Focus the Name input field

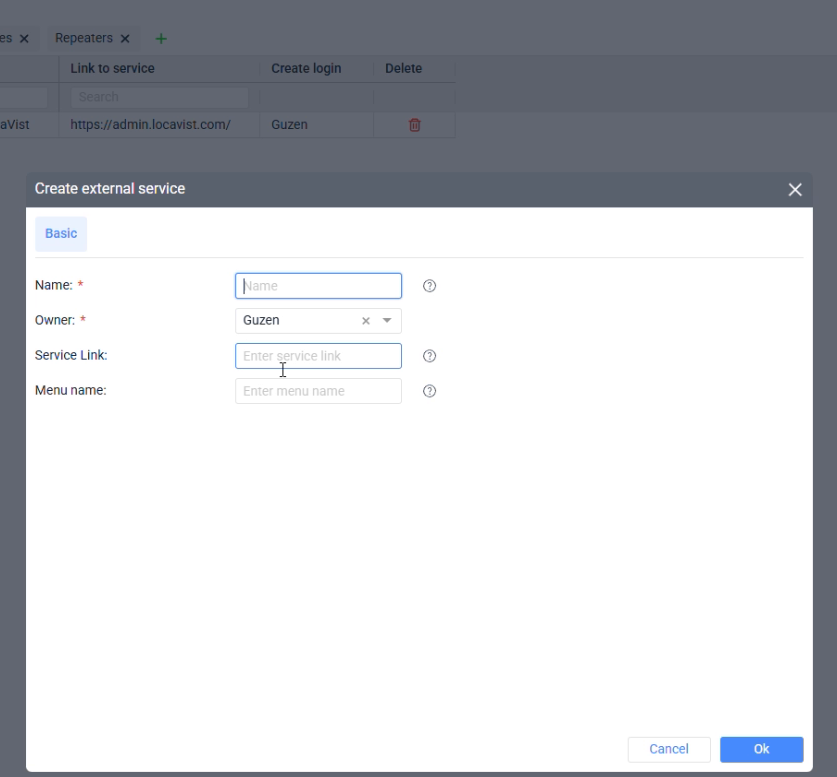318,286
